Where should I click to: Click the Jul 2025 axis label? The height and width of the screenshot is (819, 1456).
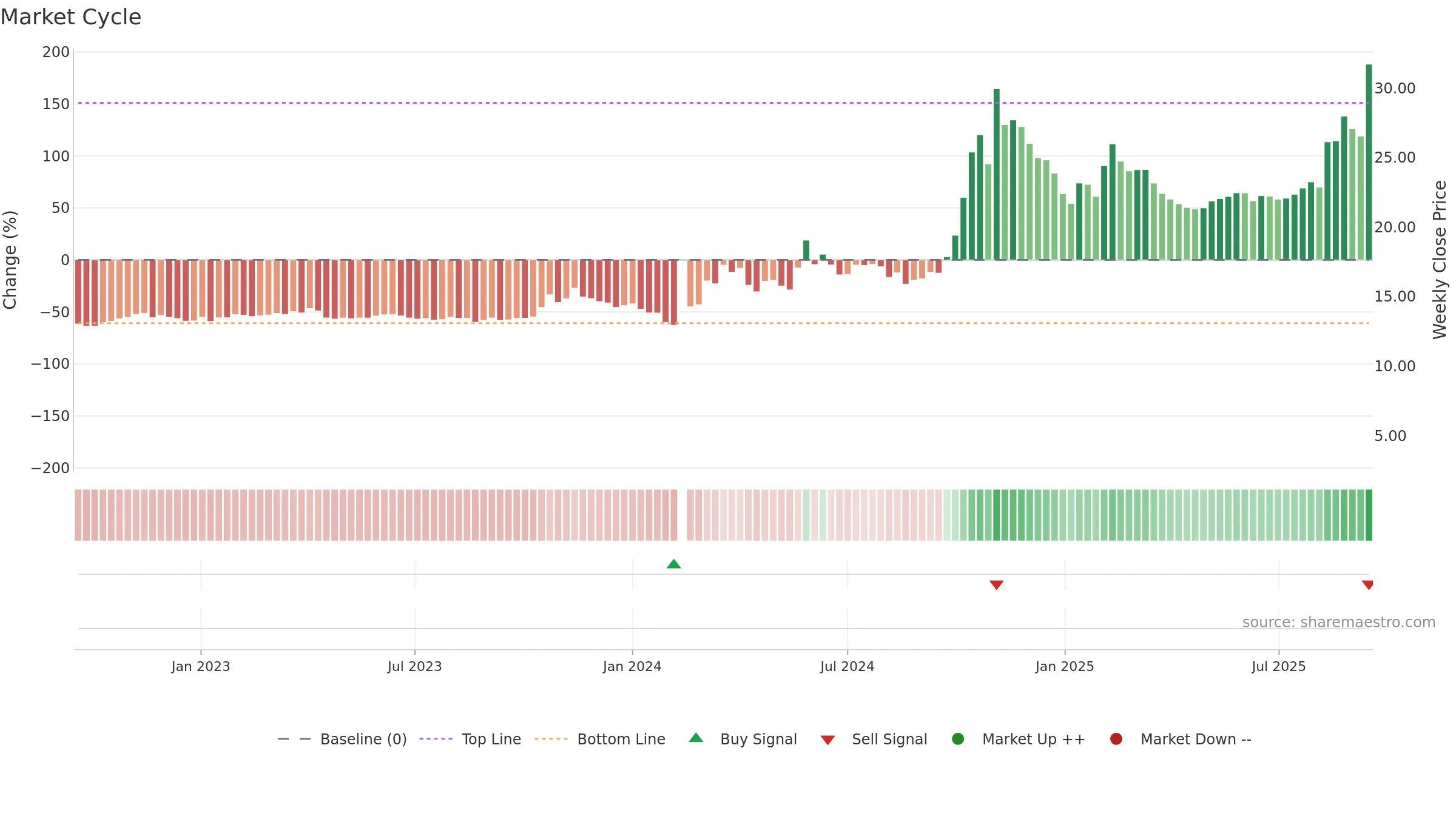point(1279,667)
